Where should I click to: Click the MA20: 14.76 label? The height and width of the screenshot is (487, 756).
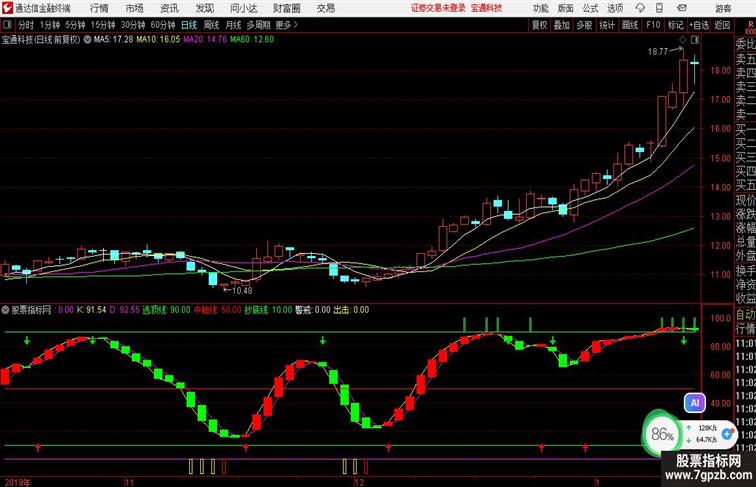point(205,40)
